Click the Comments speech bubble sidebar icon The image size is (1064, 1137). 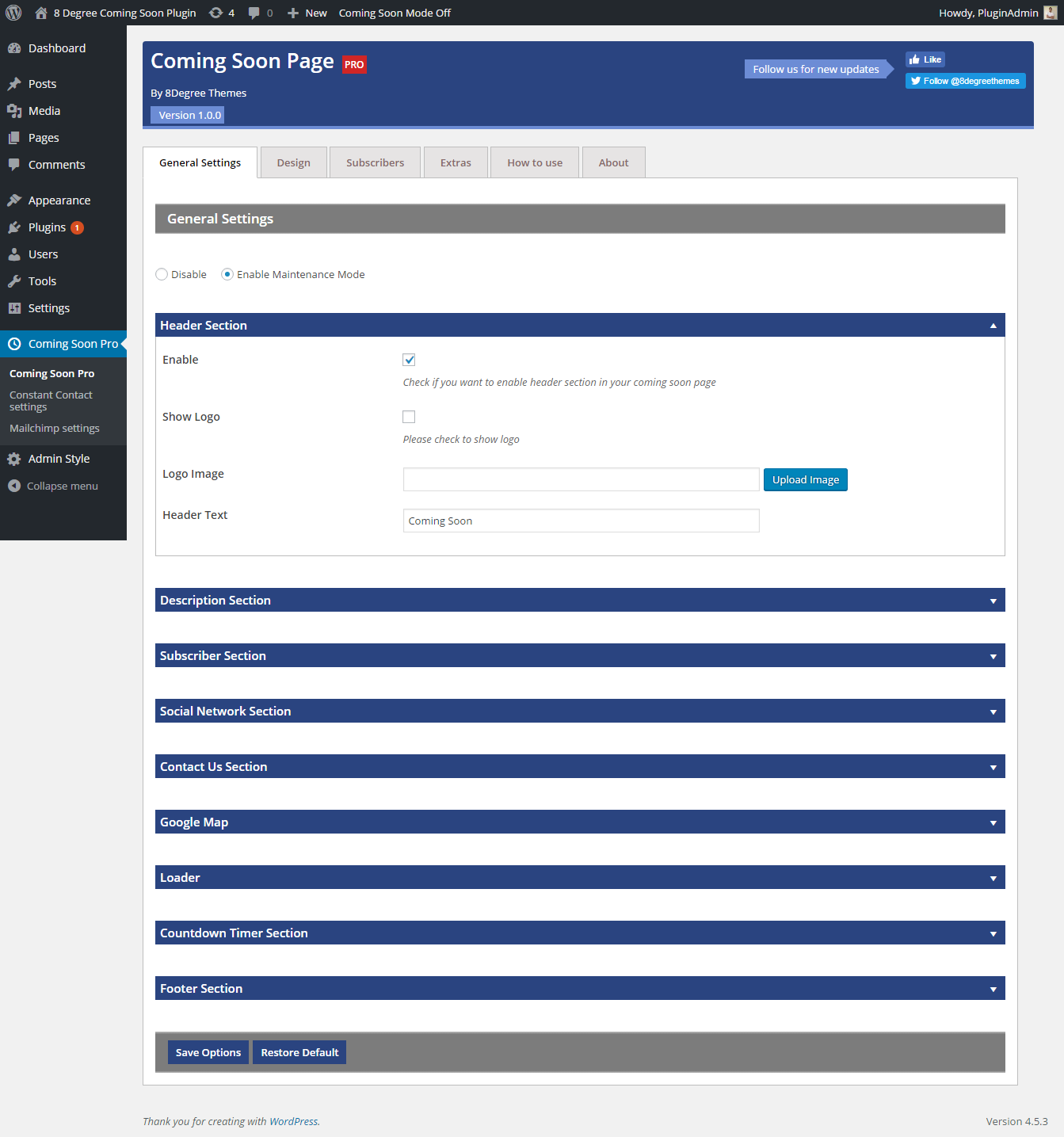[14, 165]
